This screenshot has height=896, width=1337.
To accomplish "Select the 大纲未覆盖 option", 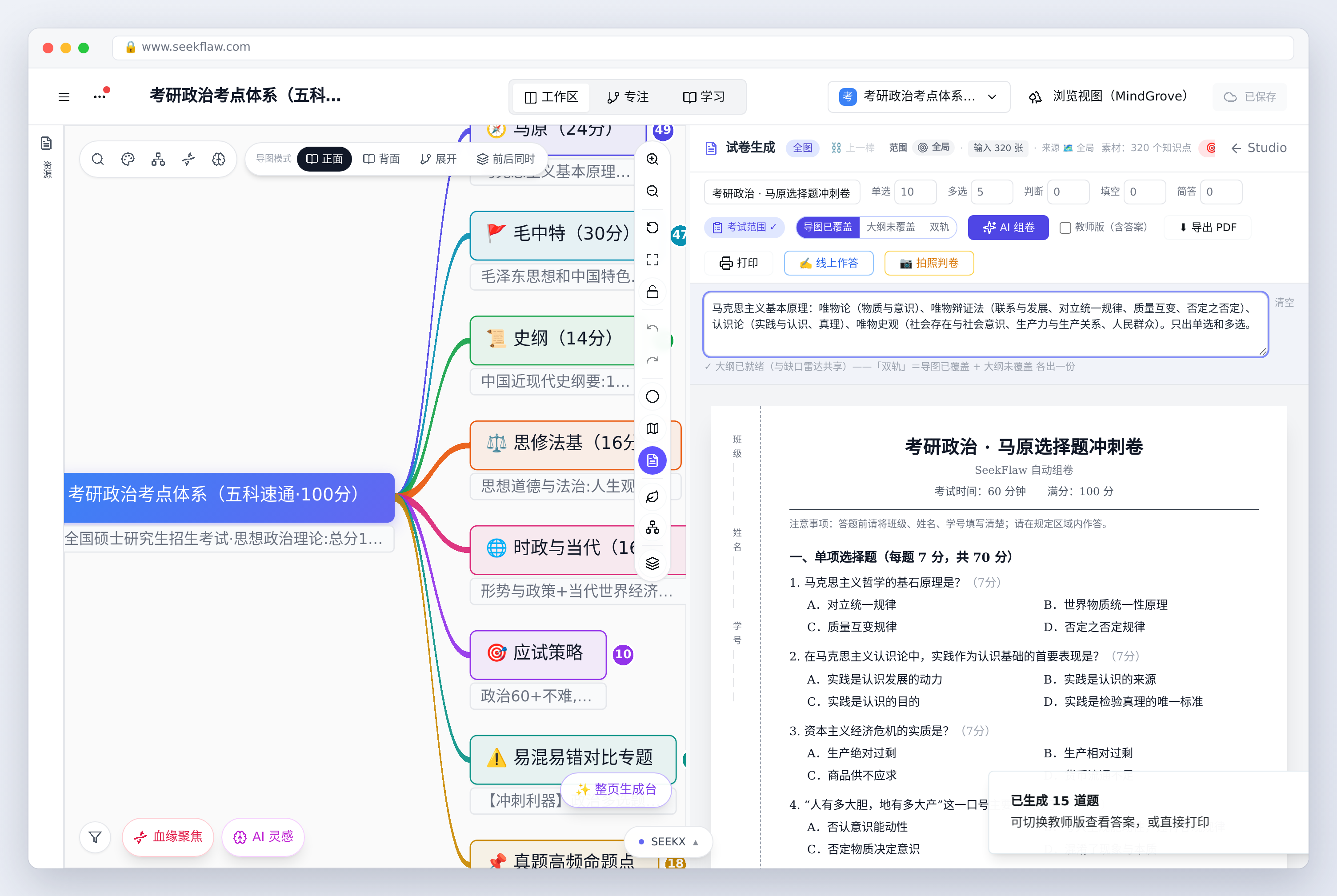I will 890,227.
